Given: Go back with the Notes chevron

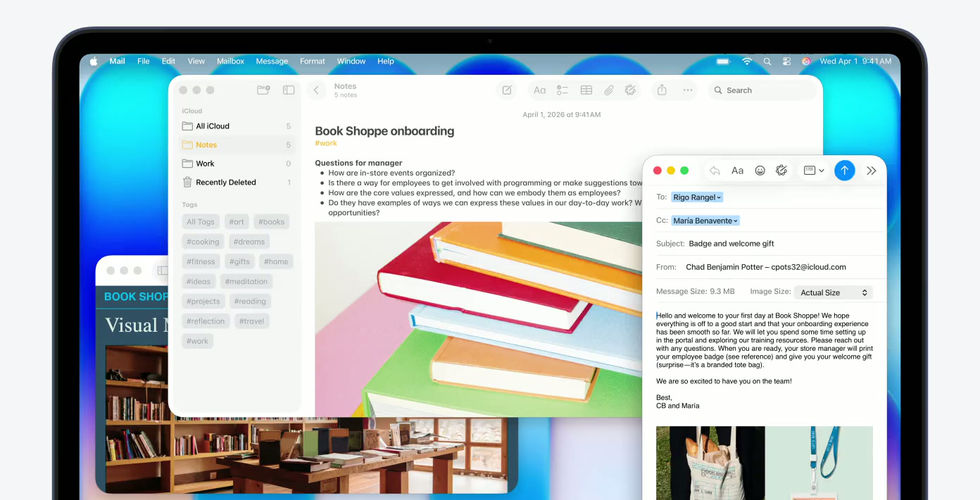Looking at the screenshot, I should coord(316,90).
